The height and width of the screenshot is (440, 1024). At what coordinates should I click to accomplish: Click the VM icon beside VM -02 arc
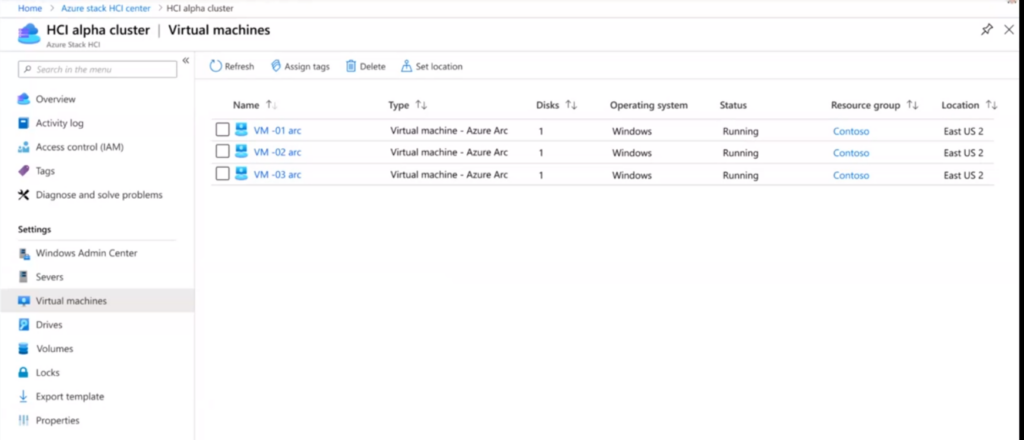[x=241, y=152]
